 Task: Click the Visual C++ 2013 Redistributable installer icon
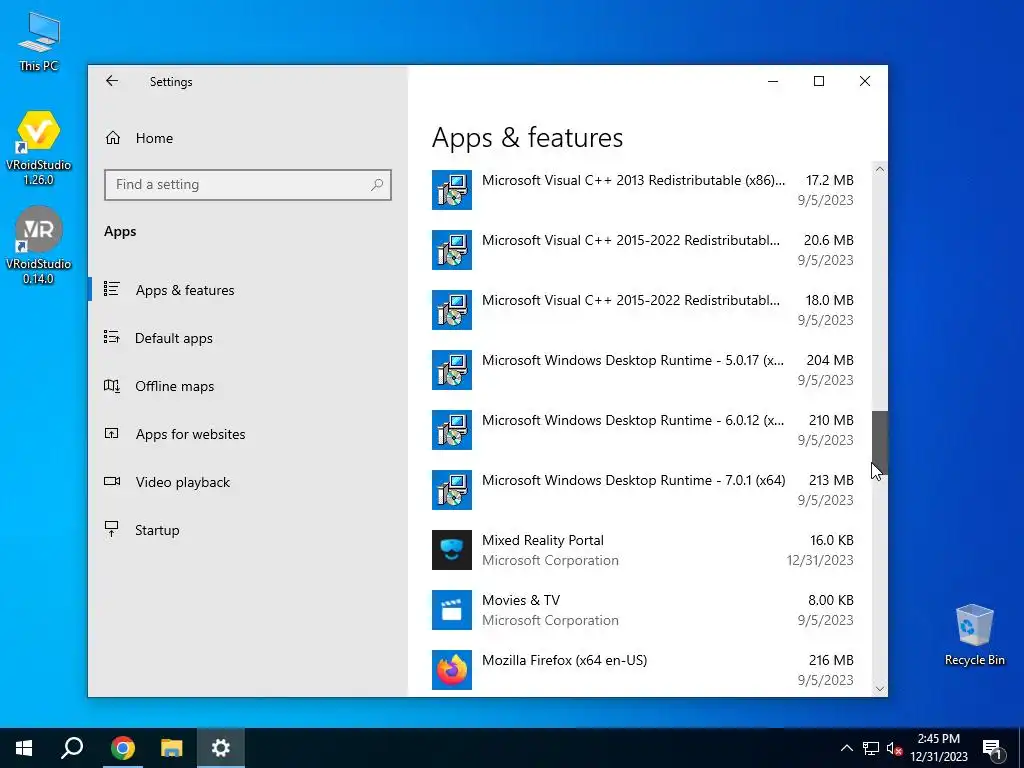452,190
